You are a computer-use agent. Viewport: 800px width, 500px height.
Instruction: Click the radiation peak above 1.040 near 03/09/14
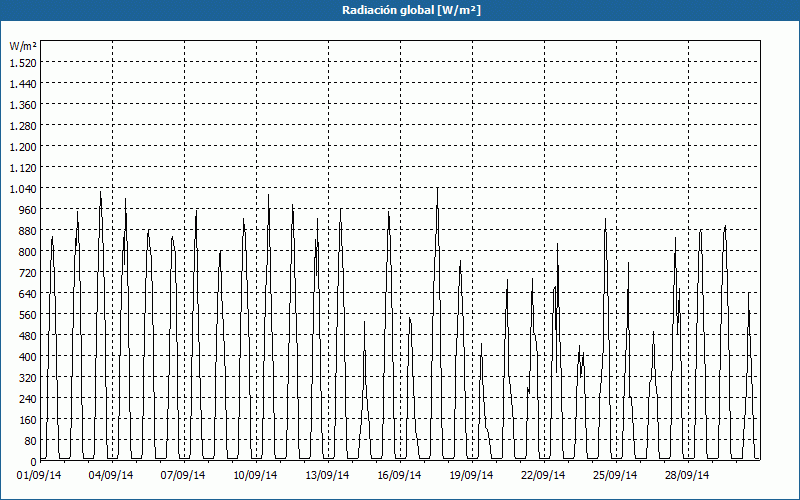click(x=101, y=192)
